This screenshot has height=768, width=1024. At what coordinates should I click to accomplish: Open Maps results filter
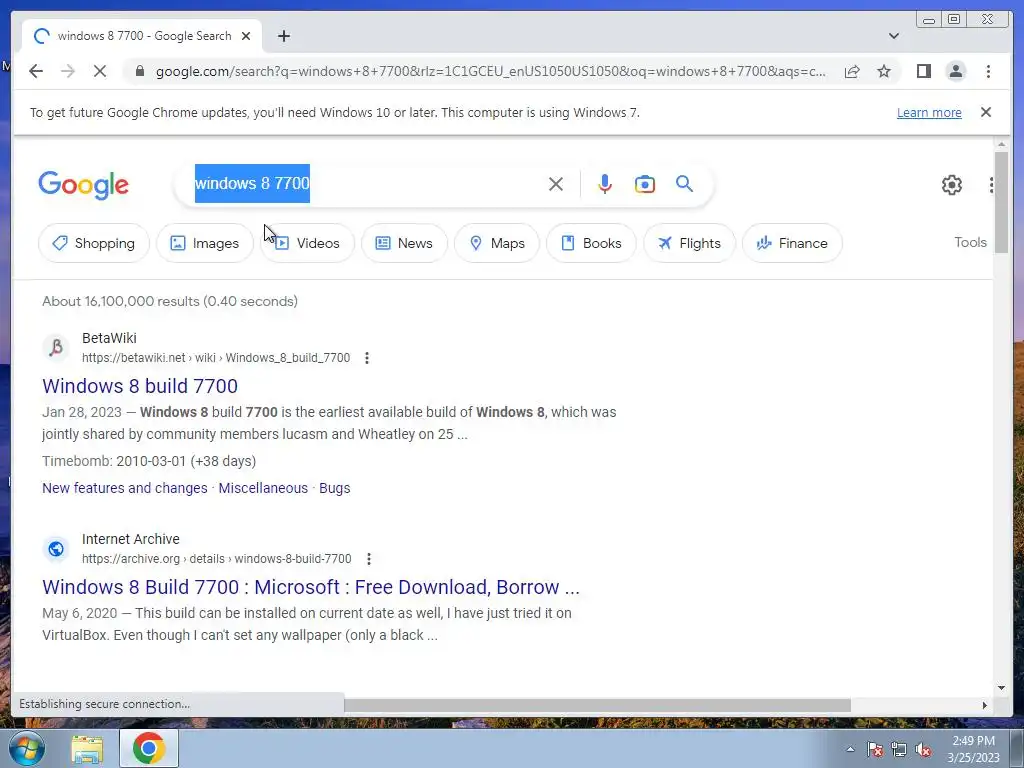(x=497, y=243)
